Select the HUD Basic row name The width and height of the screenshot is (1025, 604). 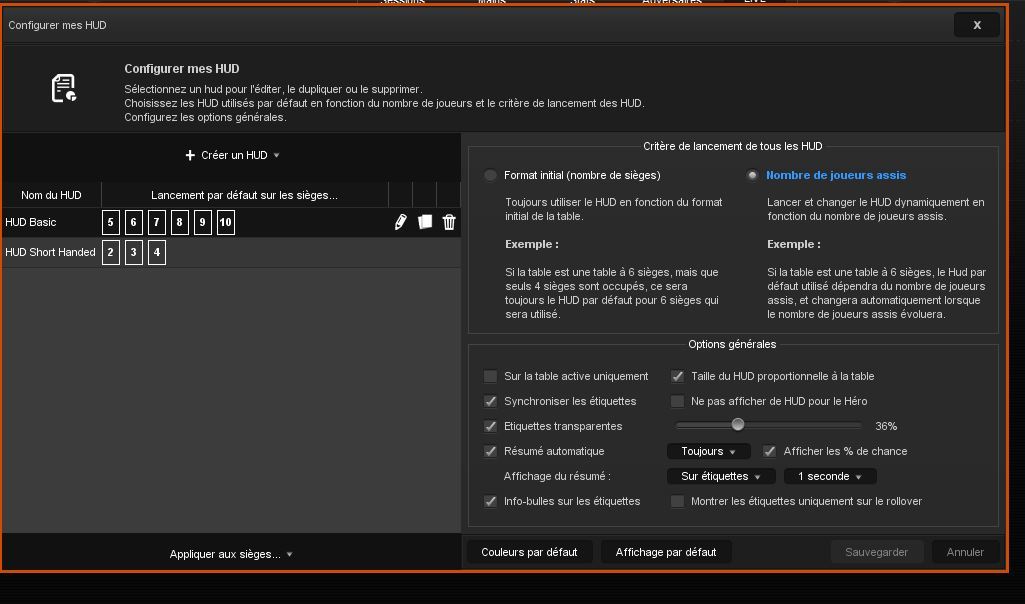click(31, 222)
